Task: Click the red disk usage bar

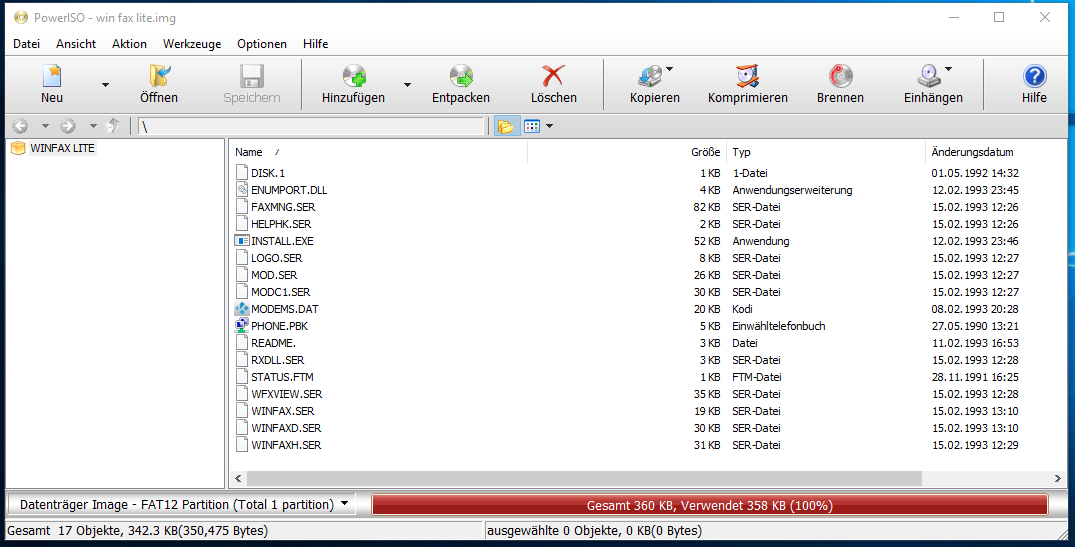Action: pos(710,505)
